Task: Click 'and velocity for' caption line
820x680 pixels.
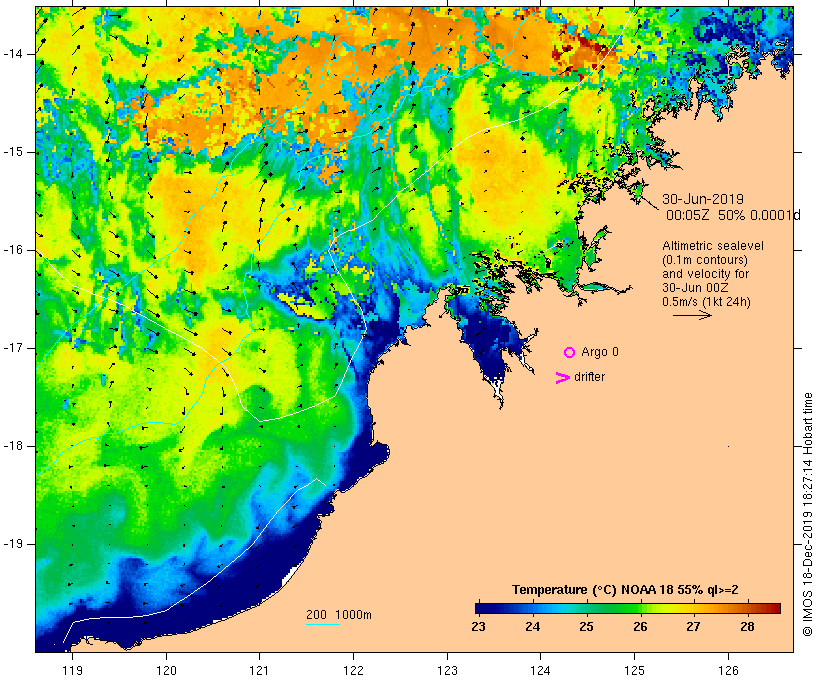Action: pos(705,274)
